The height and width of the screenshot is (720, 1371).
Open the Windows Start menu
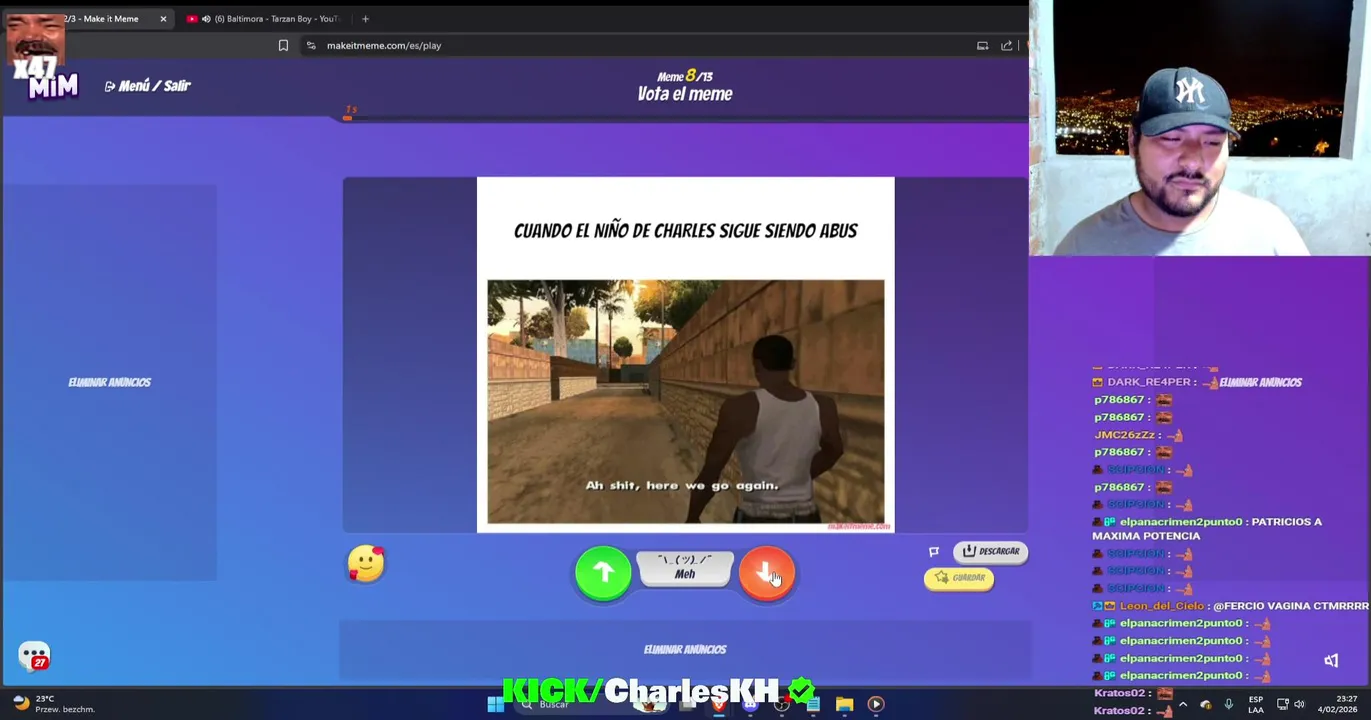click(x=495, y=704)
